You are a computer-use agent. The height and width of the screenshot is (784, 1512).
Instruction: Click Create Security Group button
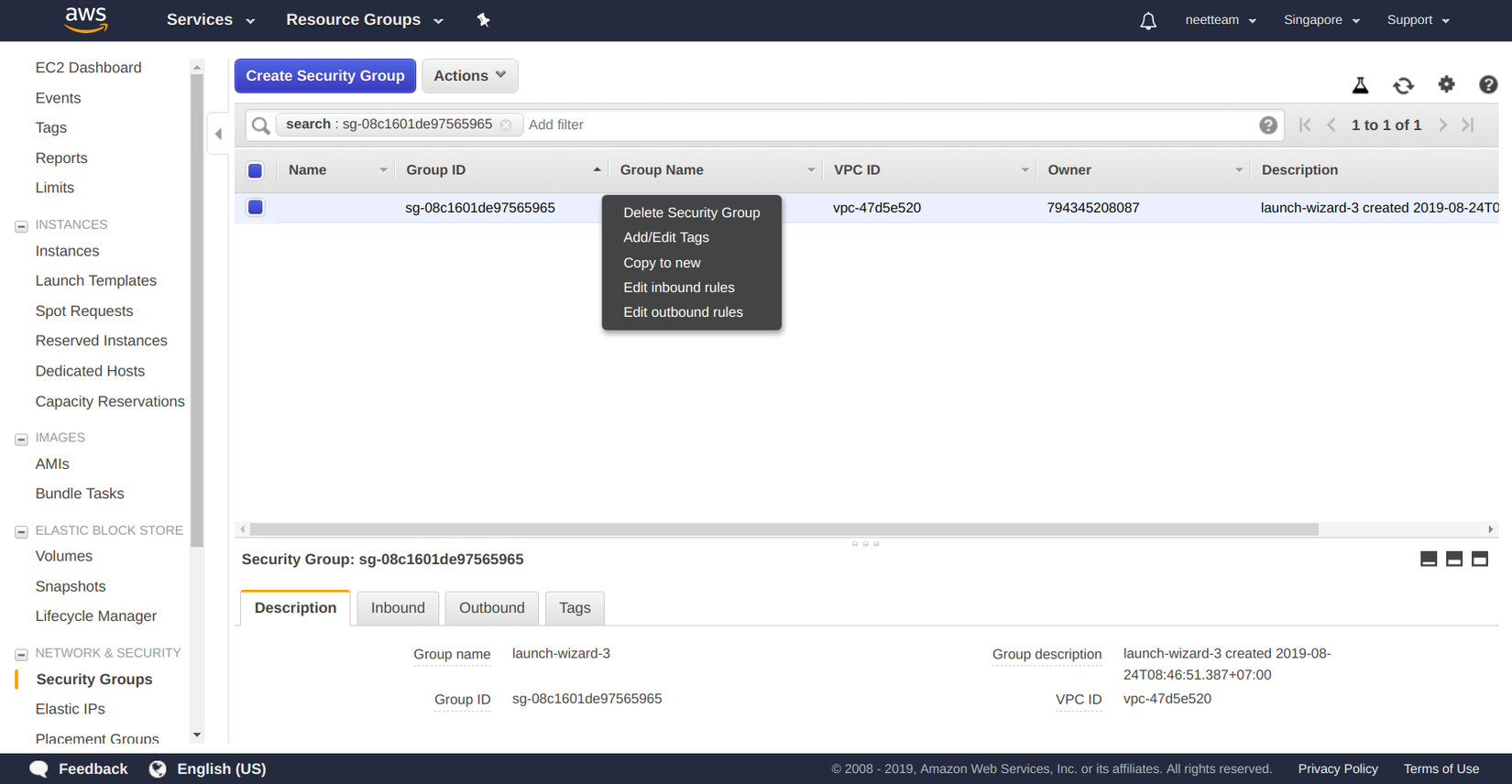[x=325, y=76]
